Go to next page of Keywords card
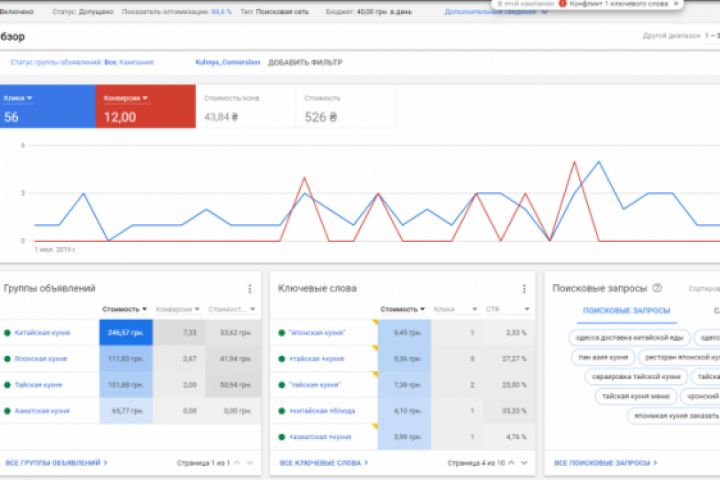 pyautogui.click(x=524, y=463)
